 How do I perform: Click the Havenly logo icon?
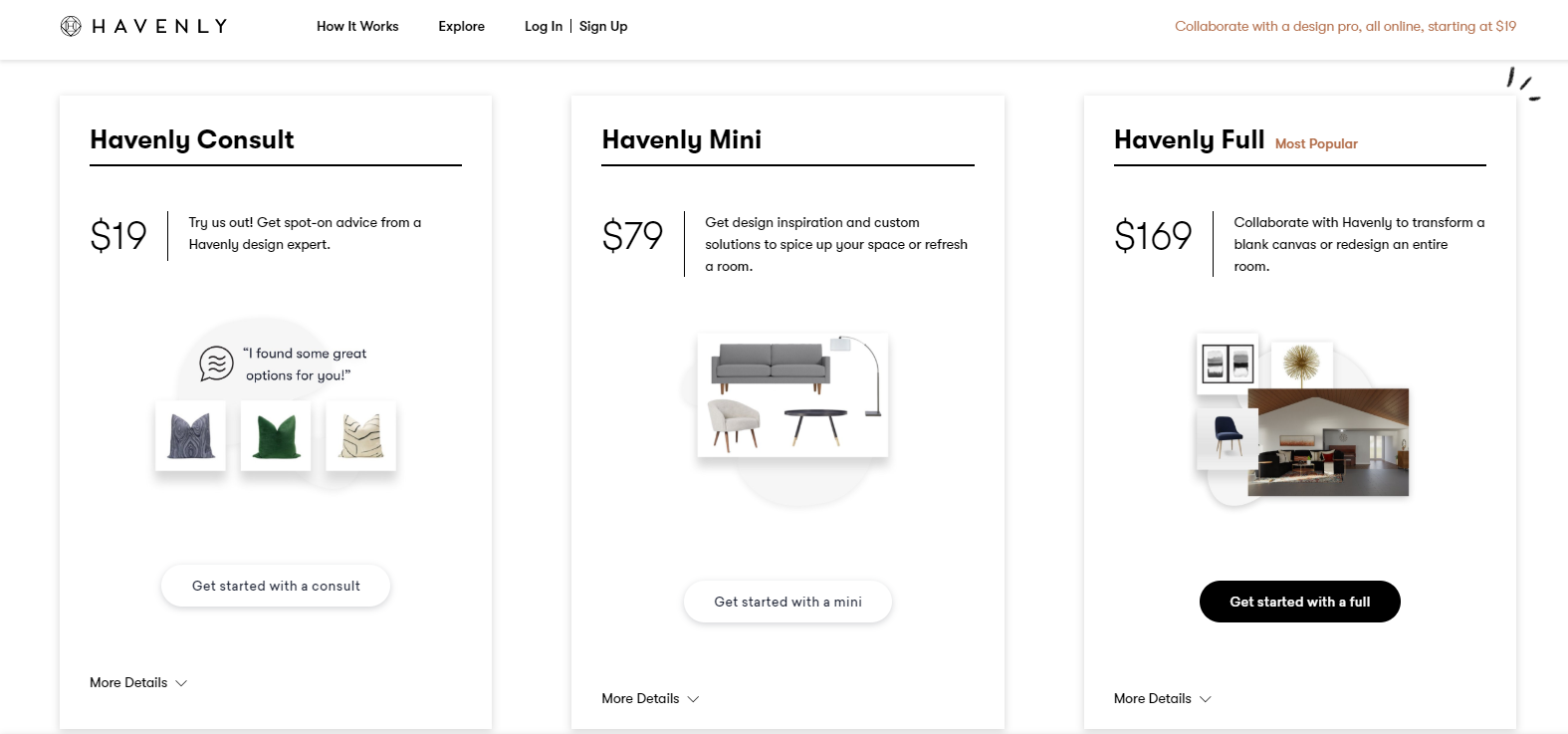pos(71,27)
